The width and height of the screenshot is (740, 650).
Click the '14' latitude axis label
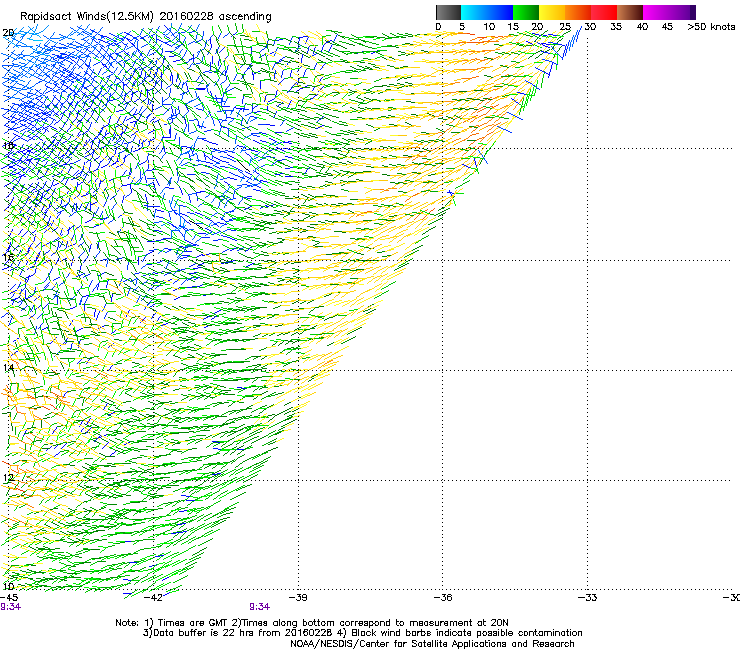(8, 368)
